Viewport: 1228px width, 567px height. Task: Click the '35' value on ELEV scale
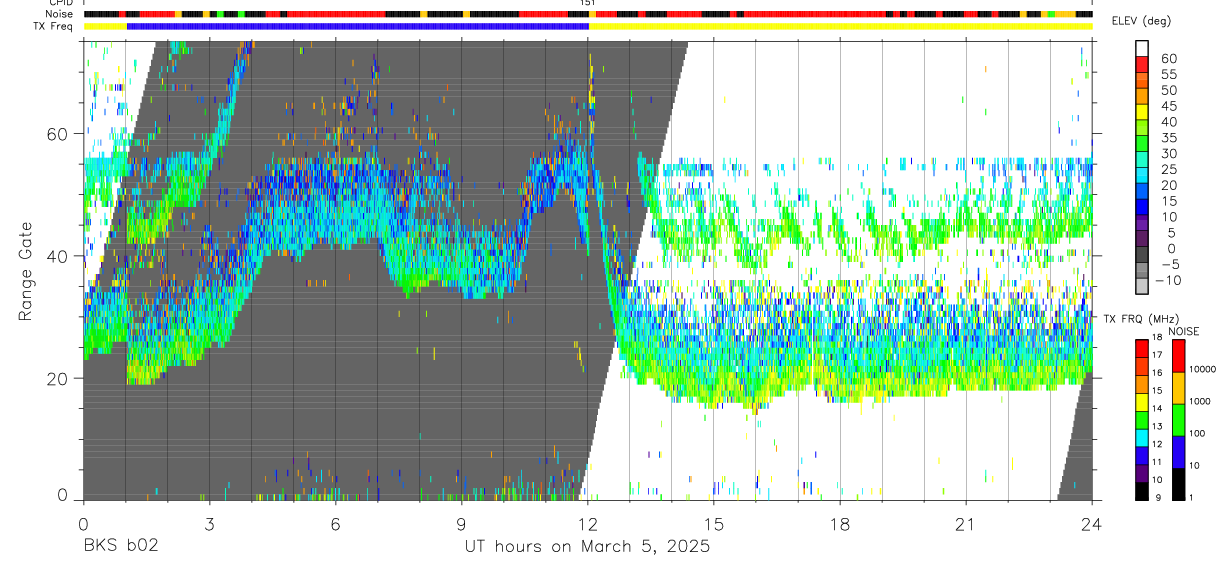pyautogui.click(x=1167, y=138)
